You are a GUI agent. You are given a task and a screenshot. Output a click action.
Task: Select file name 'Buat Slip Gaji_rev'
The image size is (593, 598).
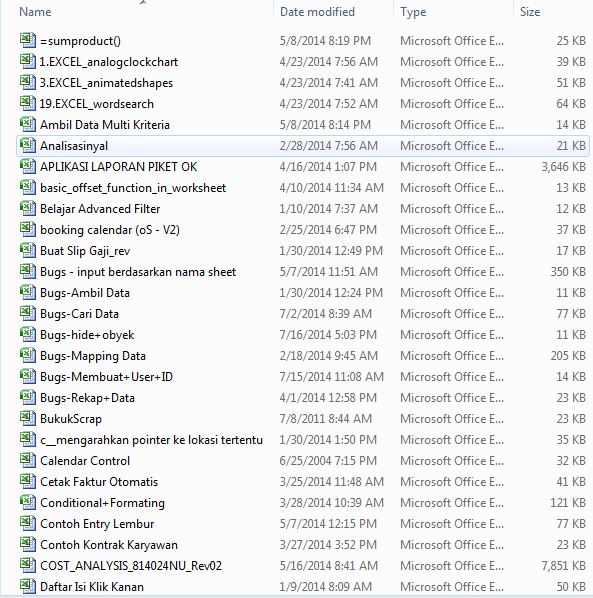[x=85, y=251]
